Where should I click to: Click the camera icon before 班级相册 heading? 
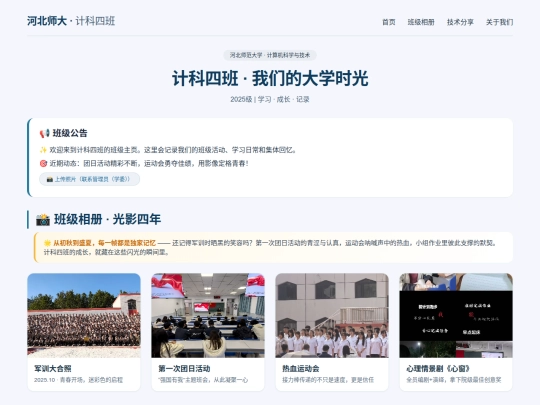tap(43, 220)
